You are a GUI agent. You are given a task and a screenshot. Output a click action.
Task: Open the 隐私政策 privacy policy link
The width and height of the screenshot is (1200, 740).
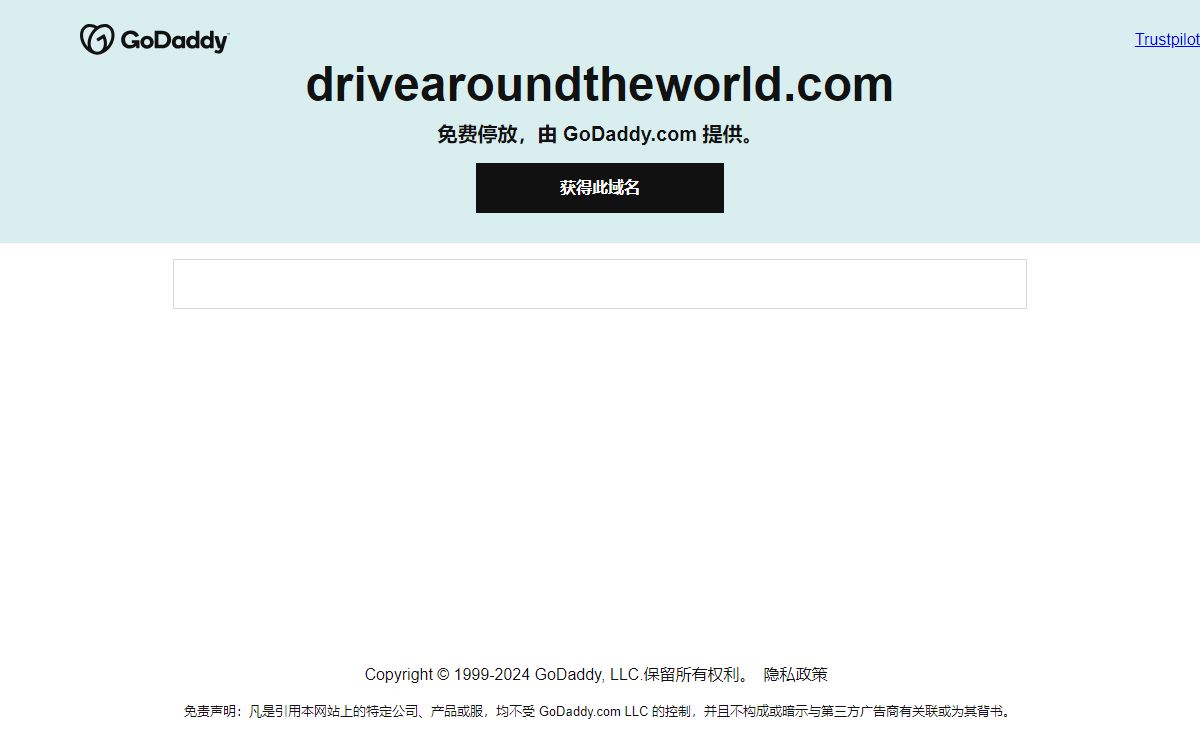(x=796, y=674)
